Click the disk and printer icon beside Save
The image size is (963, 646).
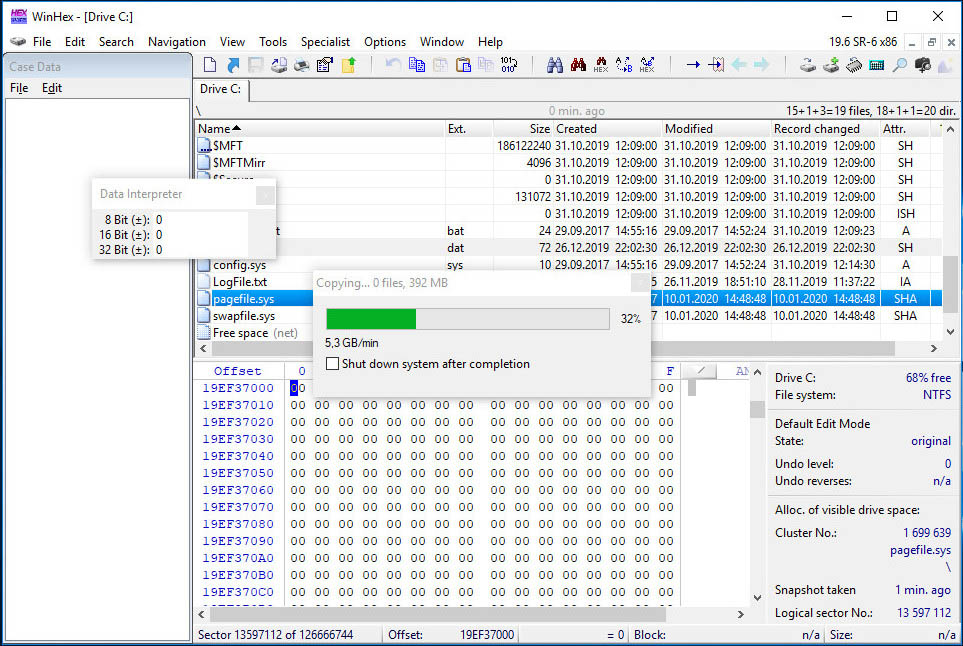[279, 64]
